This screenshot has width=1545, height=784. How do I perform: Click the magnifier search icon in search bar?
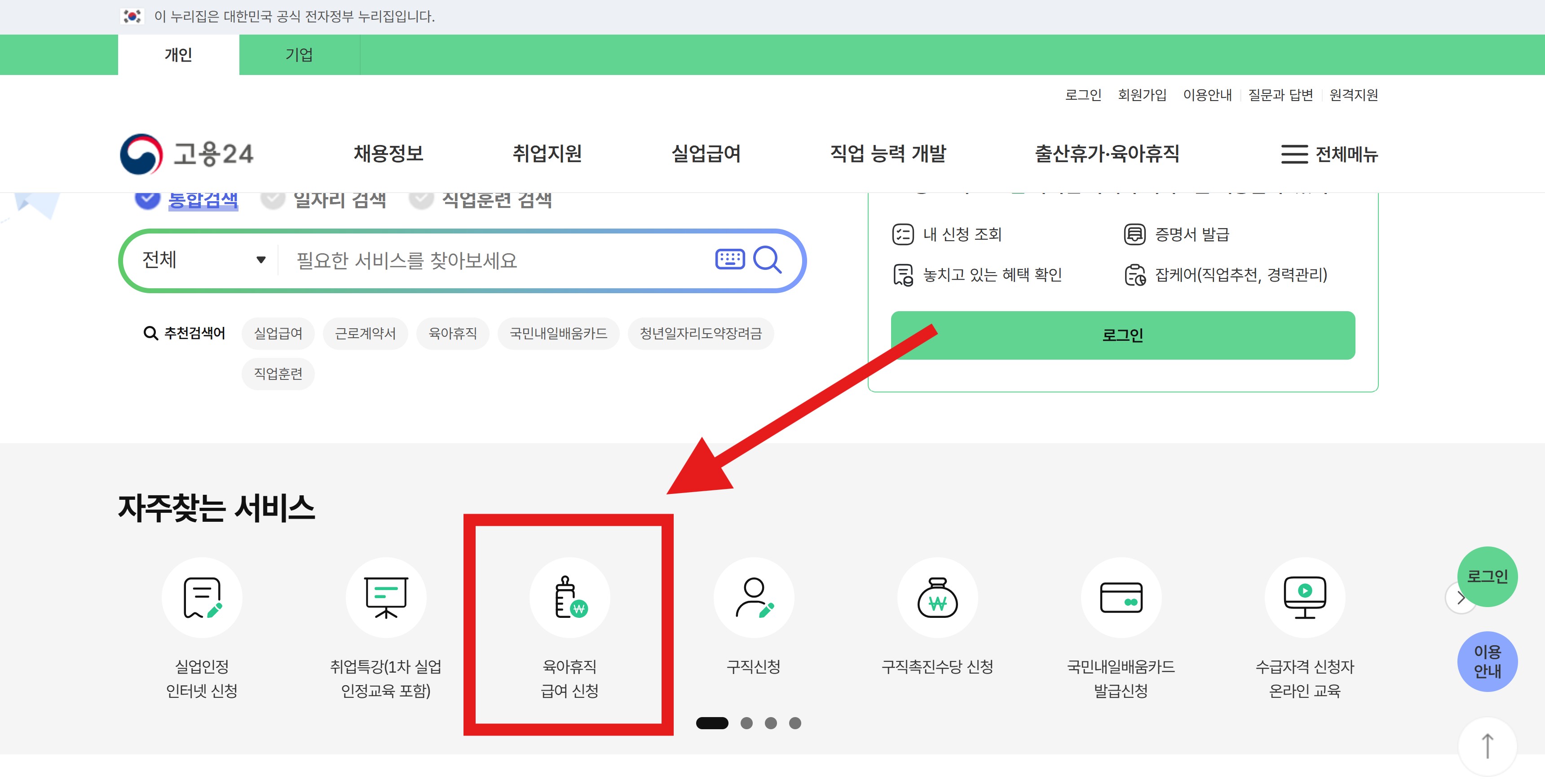coord(767,260)
